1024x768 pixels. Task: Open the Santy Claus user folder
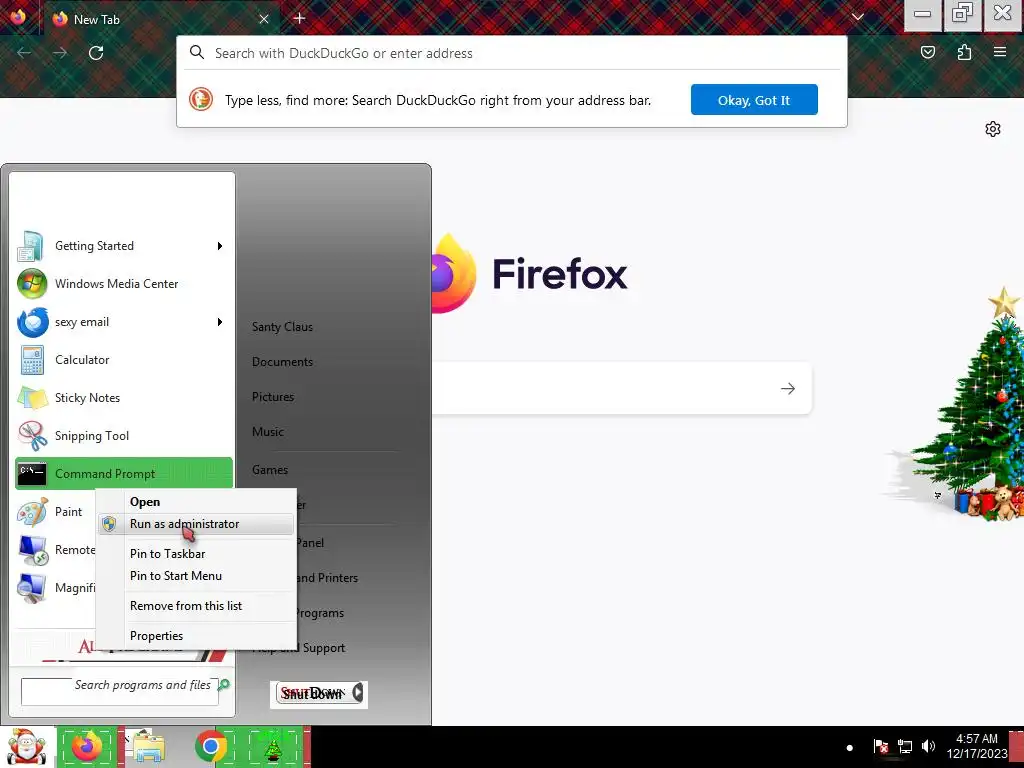pyautogui.click(x=282, y=327)
